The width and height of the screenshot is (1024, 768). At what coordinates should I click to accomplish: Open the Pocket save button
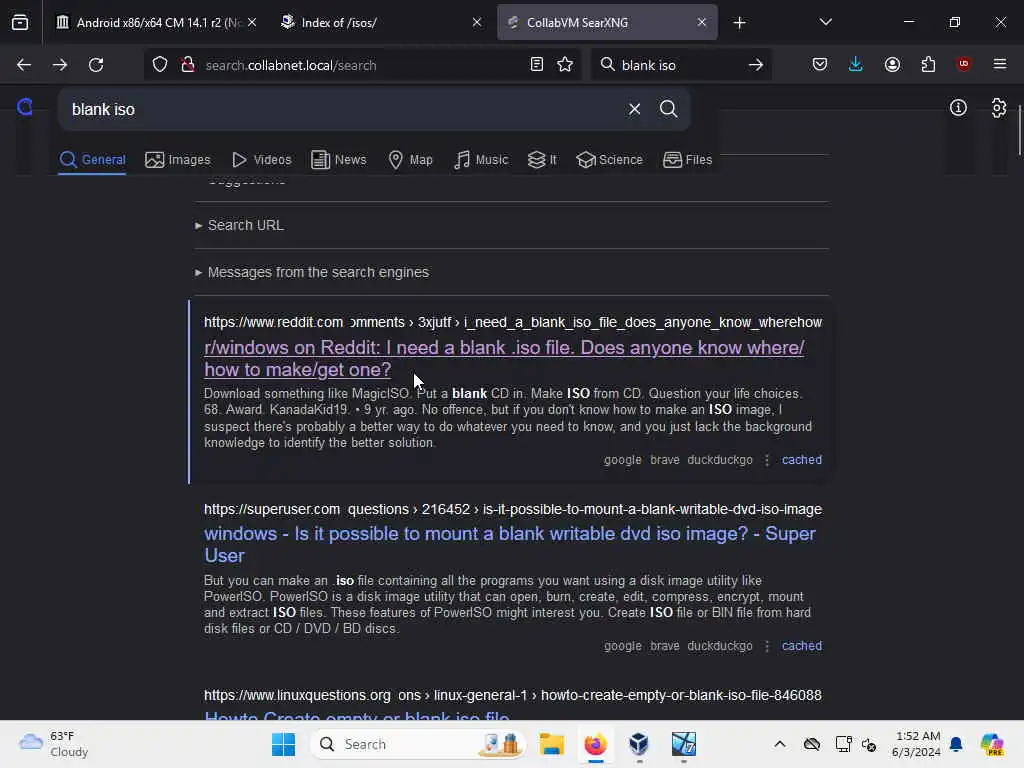click(x=820, y=65)
